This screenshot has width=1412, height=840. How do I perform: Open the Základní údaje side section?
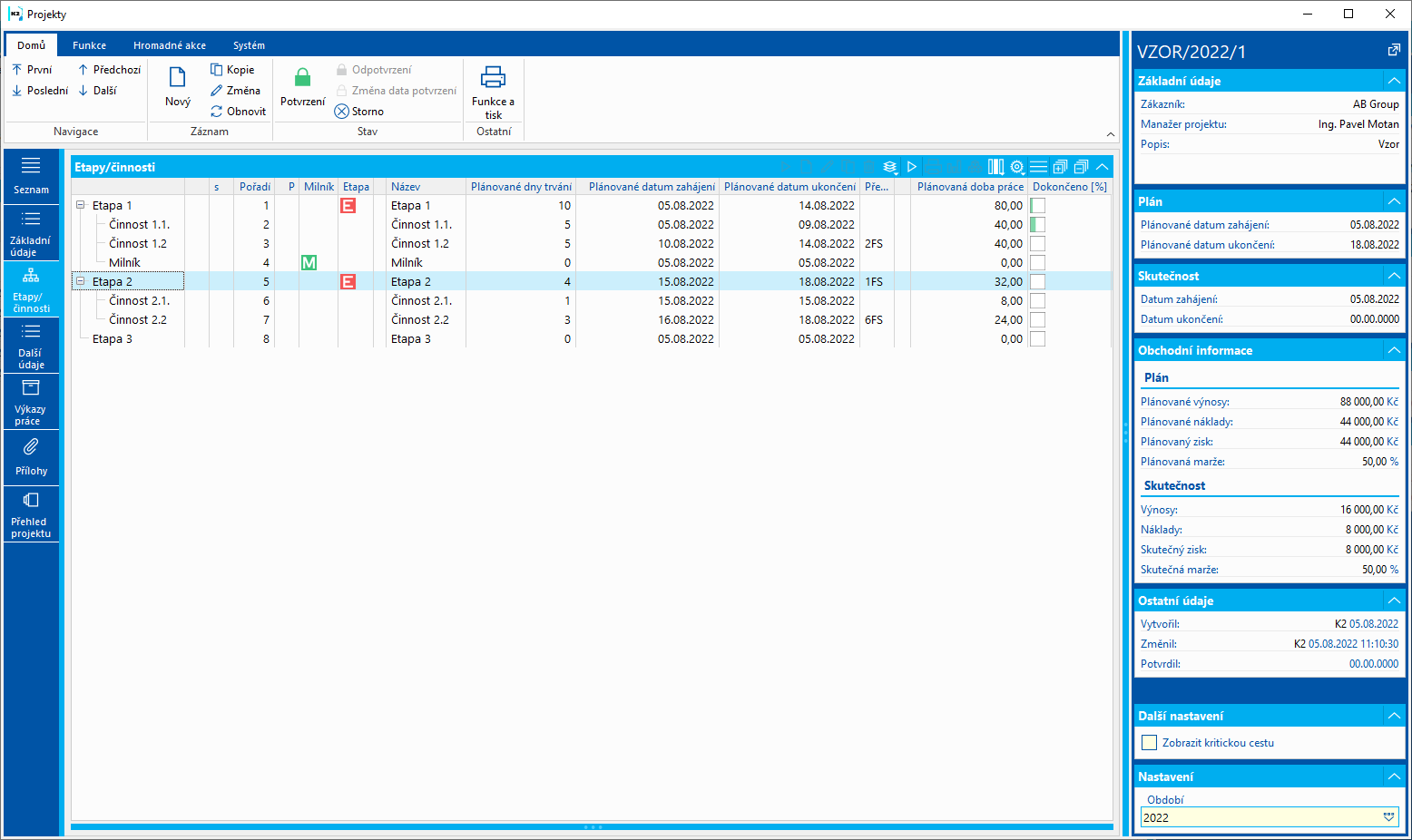point(31,233)
